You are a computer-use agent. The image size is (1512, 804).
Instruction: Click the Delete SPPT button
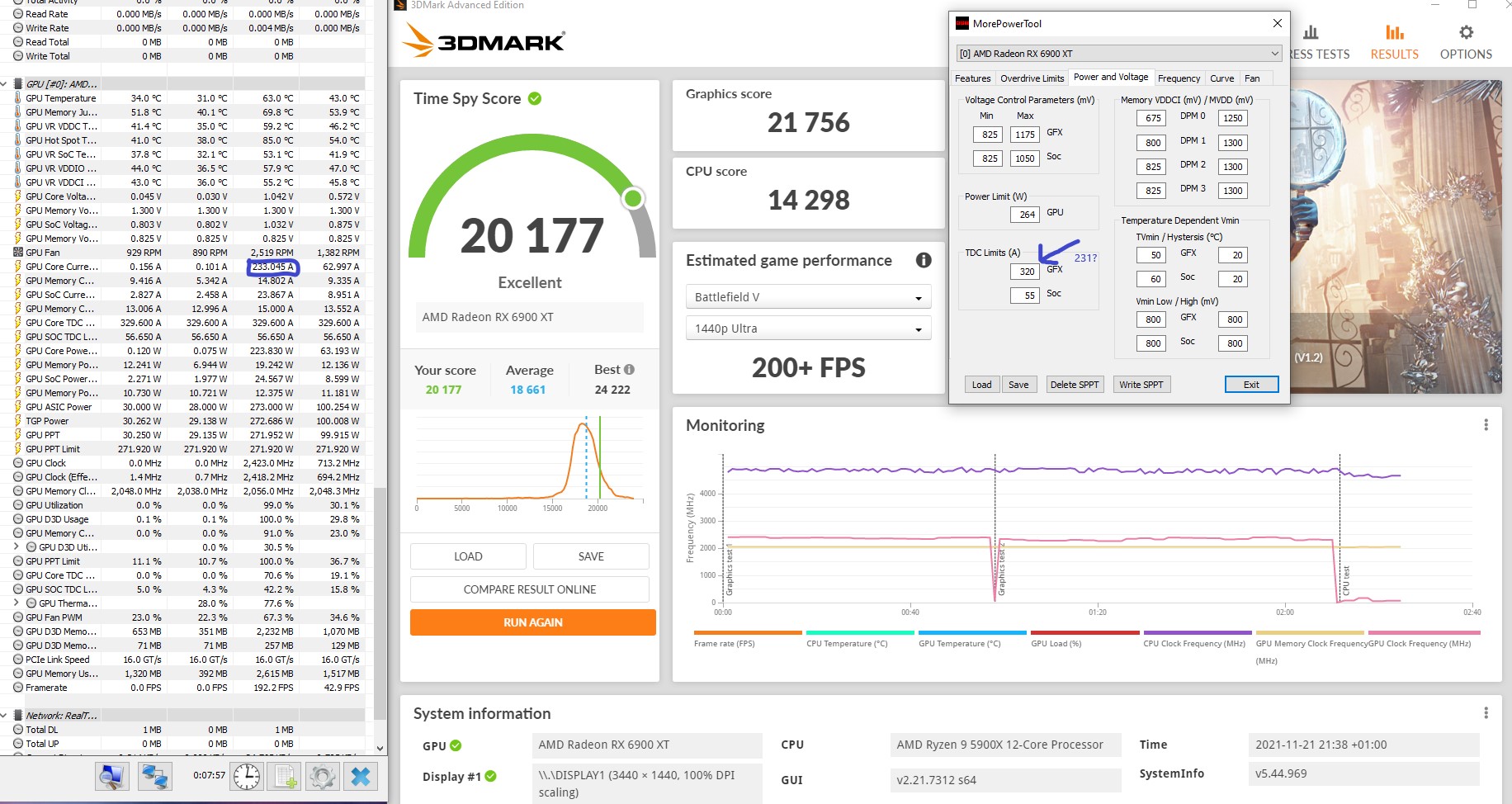pyautogui.click(x=1075, y=385)
